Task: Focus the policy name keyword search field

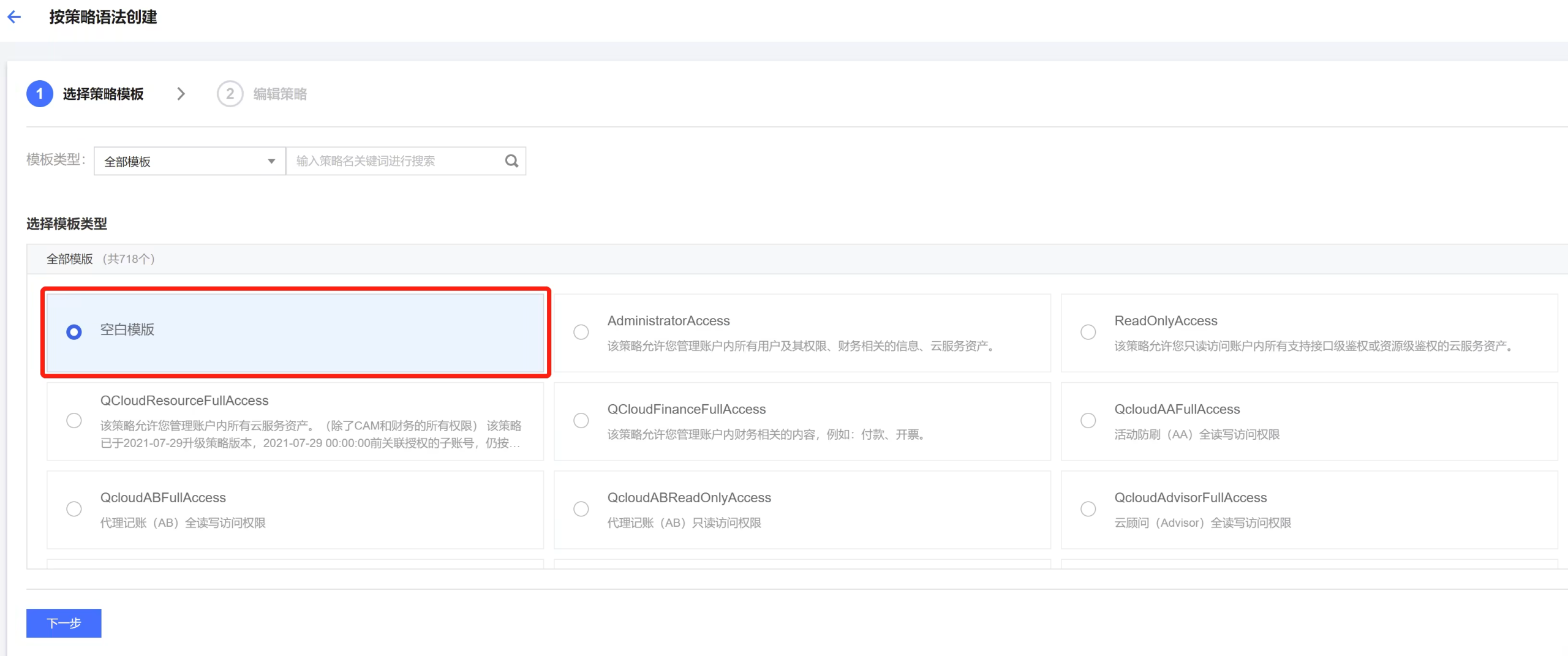Action: (x=395, y=161)
